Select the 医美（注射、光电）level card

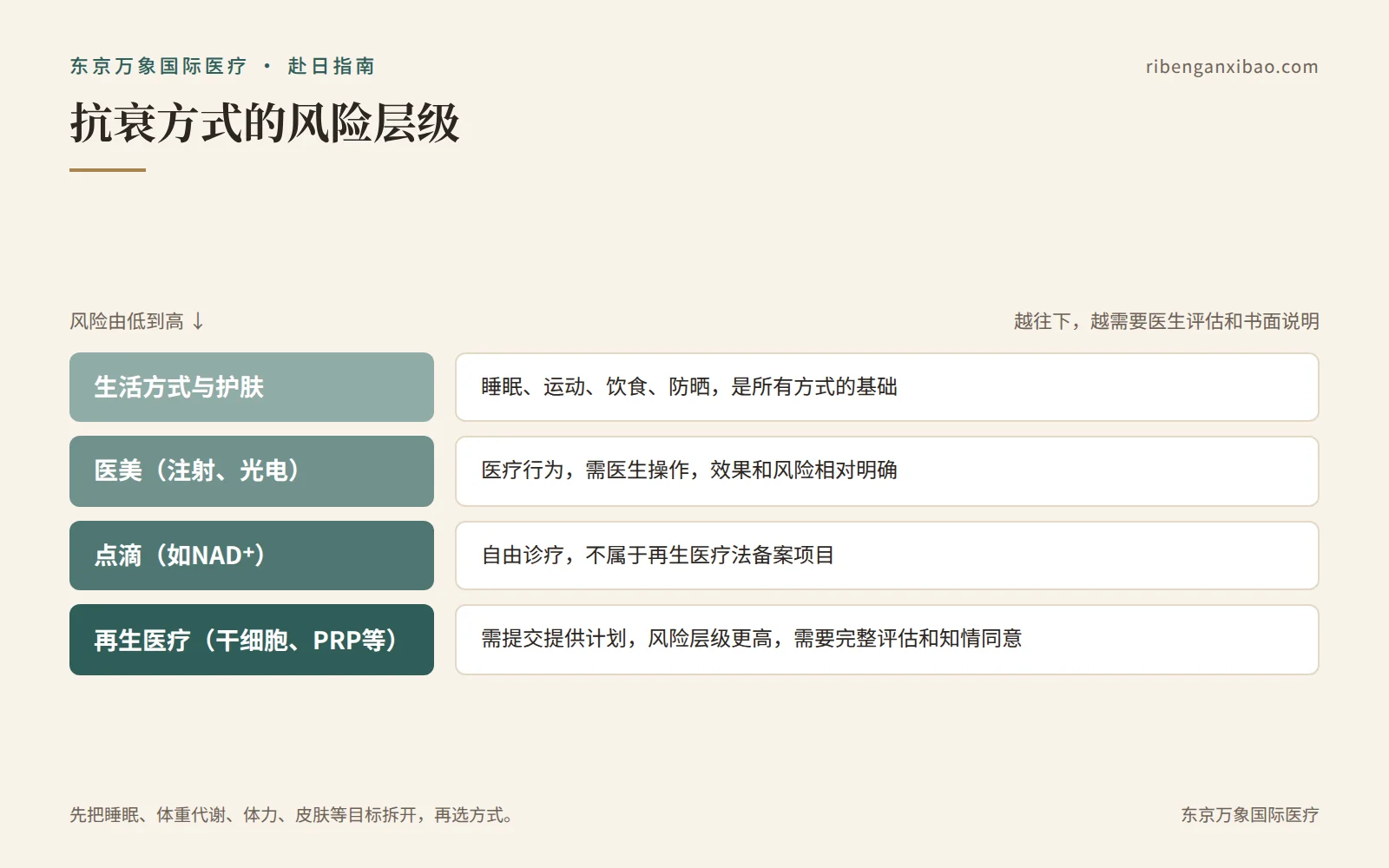point(252,471)
